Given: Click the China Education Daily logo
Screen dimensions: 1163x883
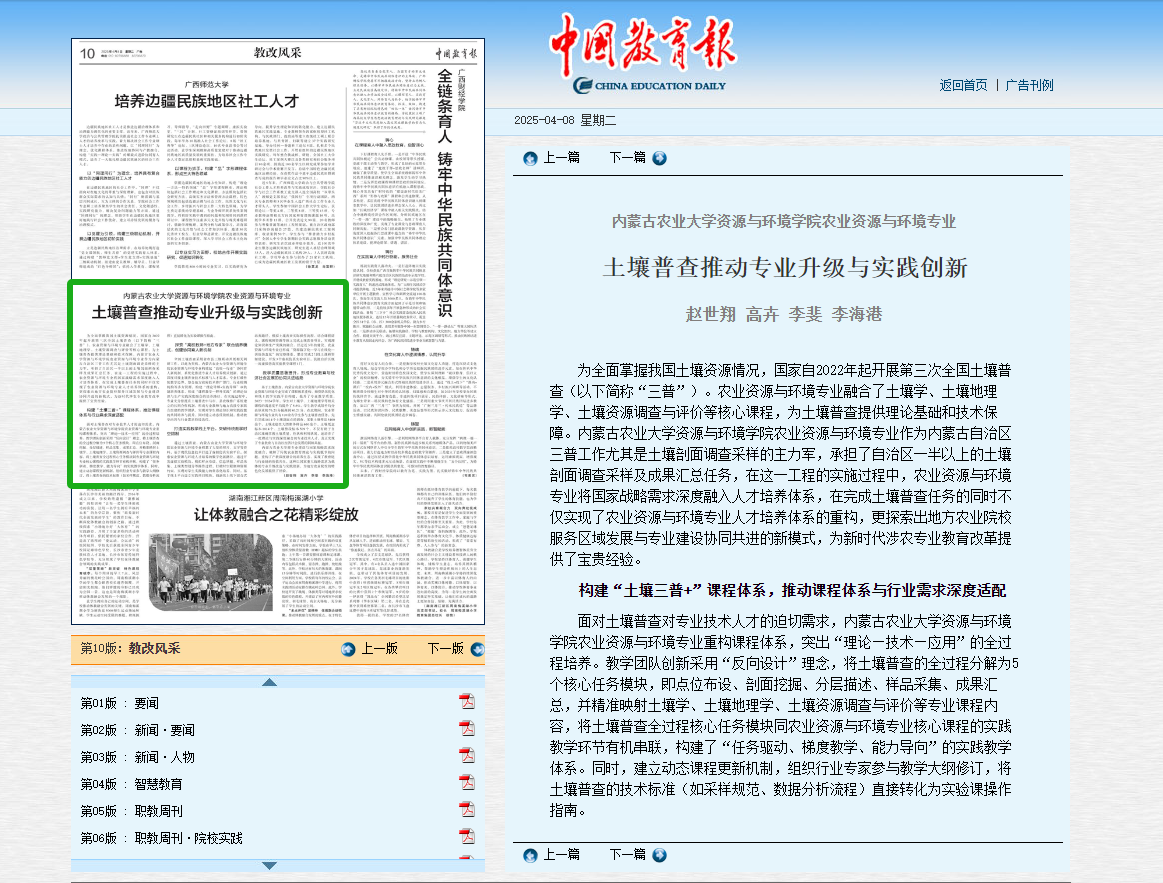Looking at the screenshot, I should pyautogui.click(x=644, y=53).
